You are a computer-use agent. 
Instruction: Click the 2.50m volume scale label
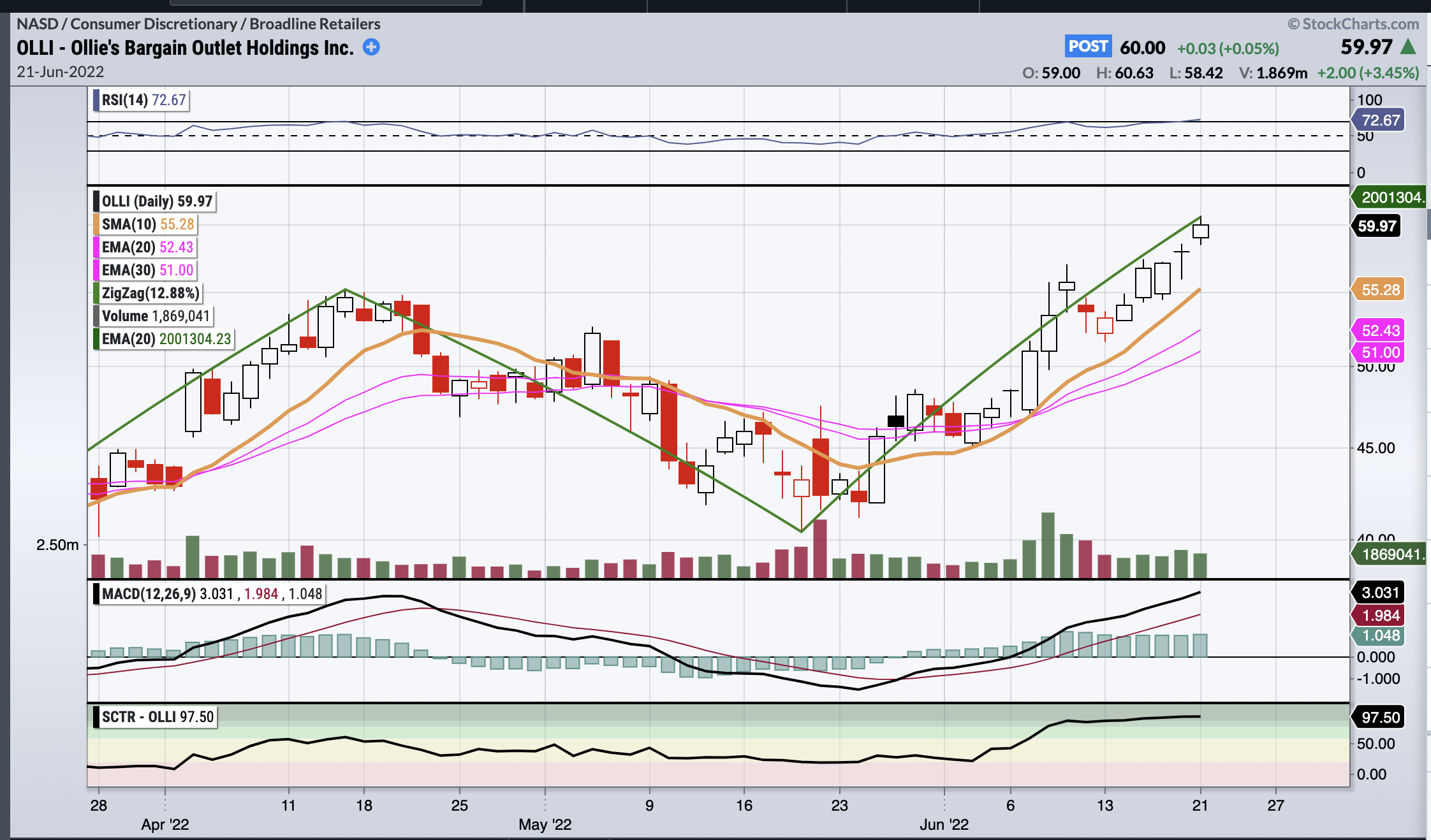(x=57, y=545)
